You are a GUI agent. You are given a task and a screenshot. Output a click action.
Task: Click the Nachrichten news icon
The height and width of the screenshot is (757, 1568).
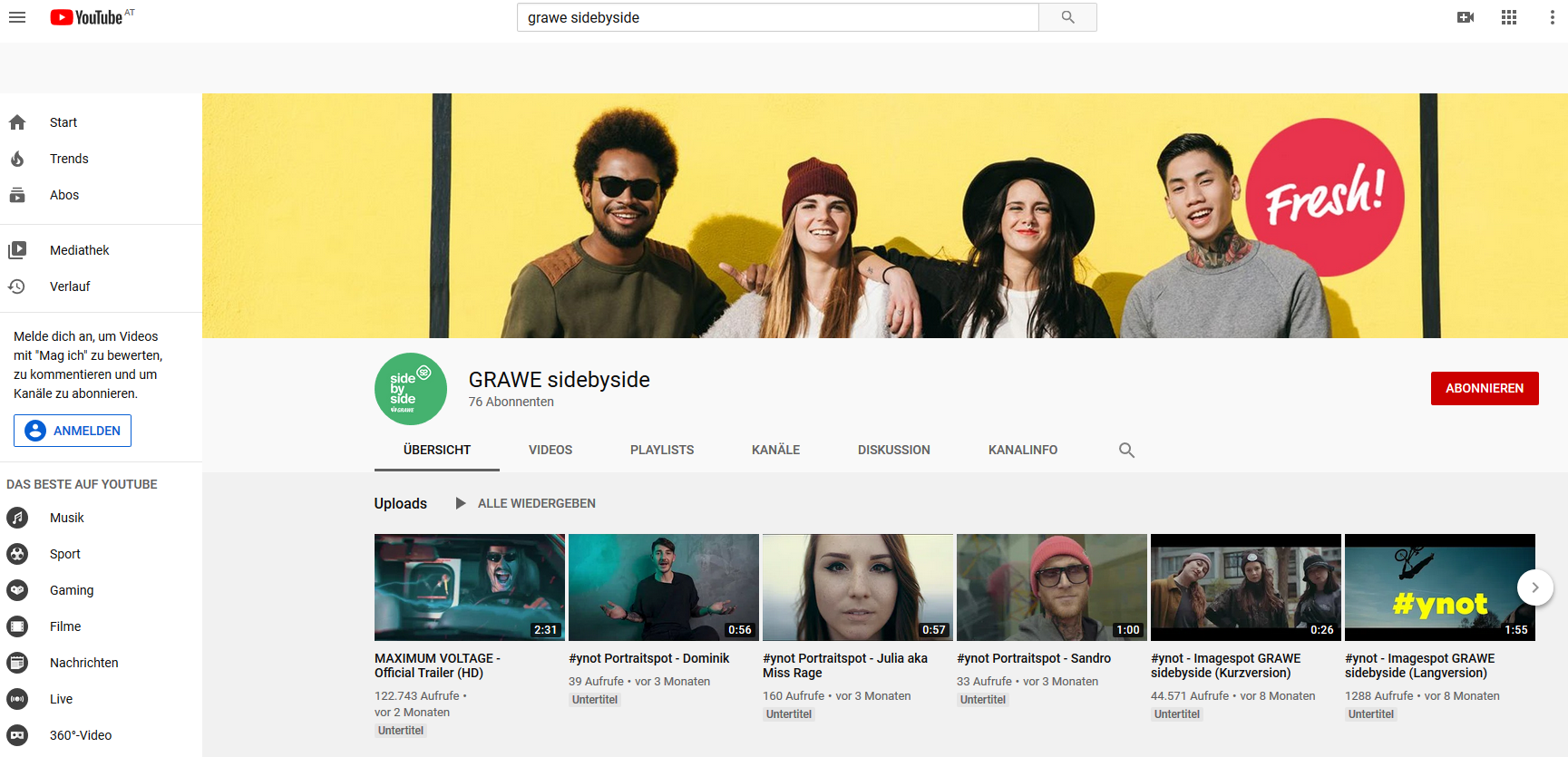tap(17, 663)
